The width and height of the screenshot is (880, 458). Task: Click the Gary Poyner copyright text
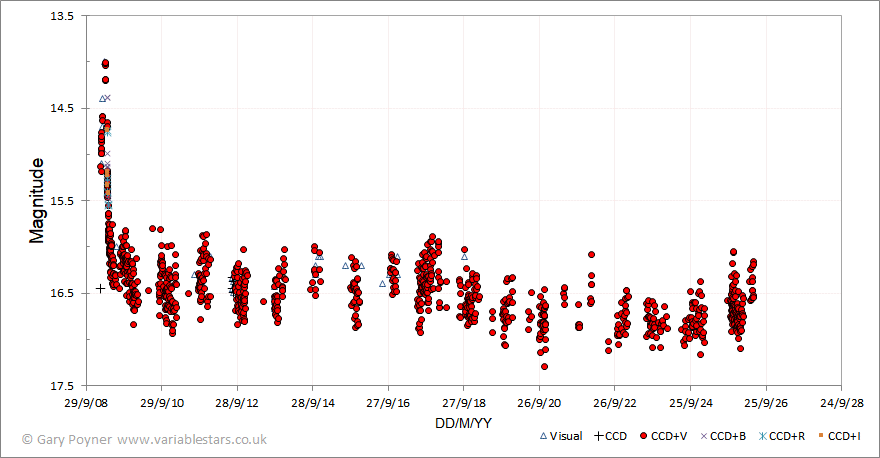(x=67, y=439)
